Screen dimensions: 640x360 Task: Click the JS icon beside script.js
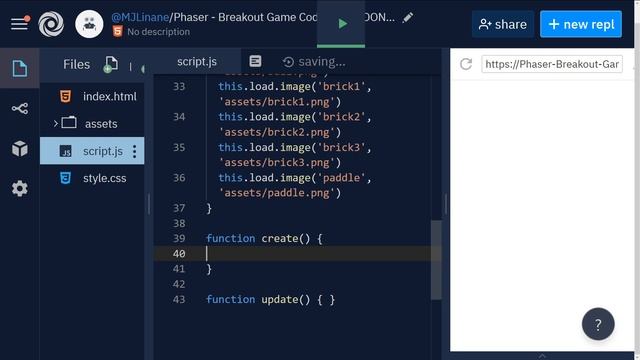tap(65, 151)
